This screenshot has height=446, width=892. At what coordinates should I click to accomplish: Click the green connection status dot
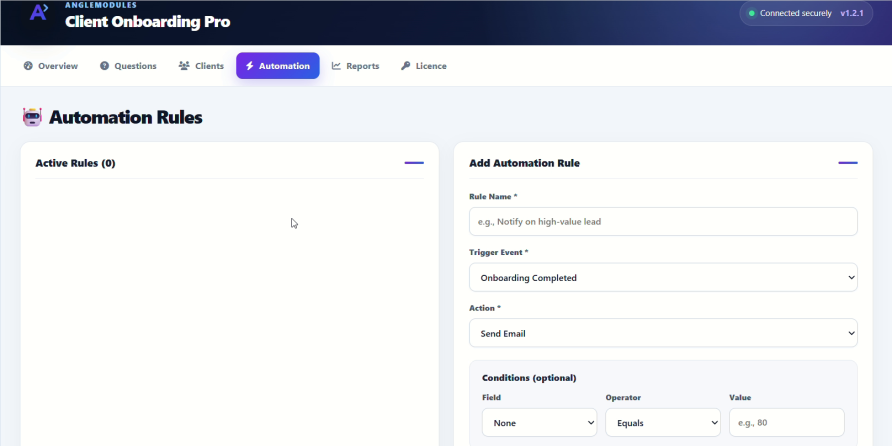pyautogui.click(x=751, y=13)
